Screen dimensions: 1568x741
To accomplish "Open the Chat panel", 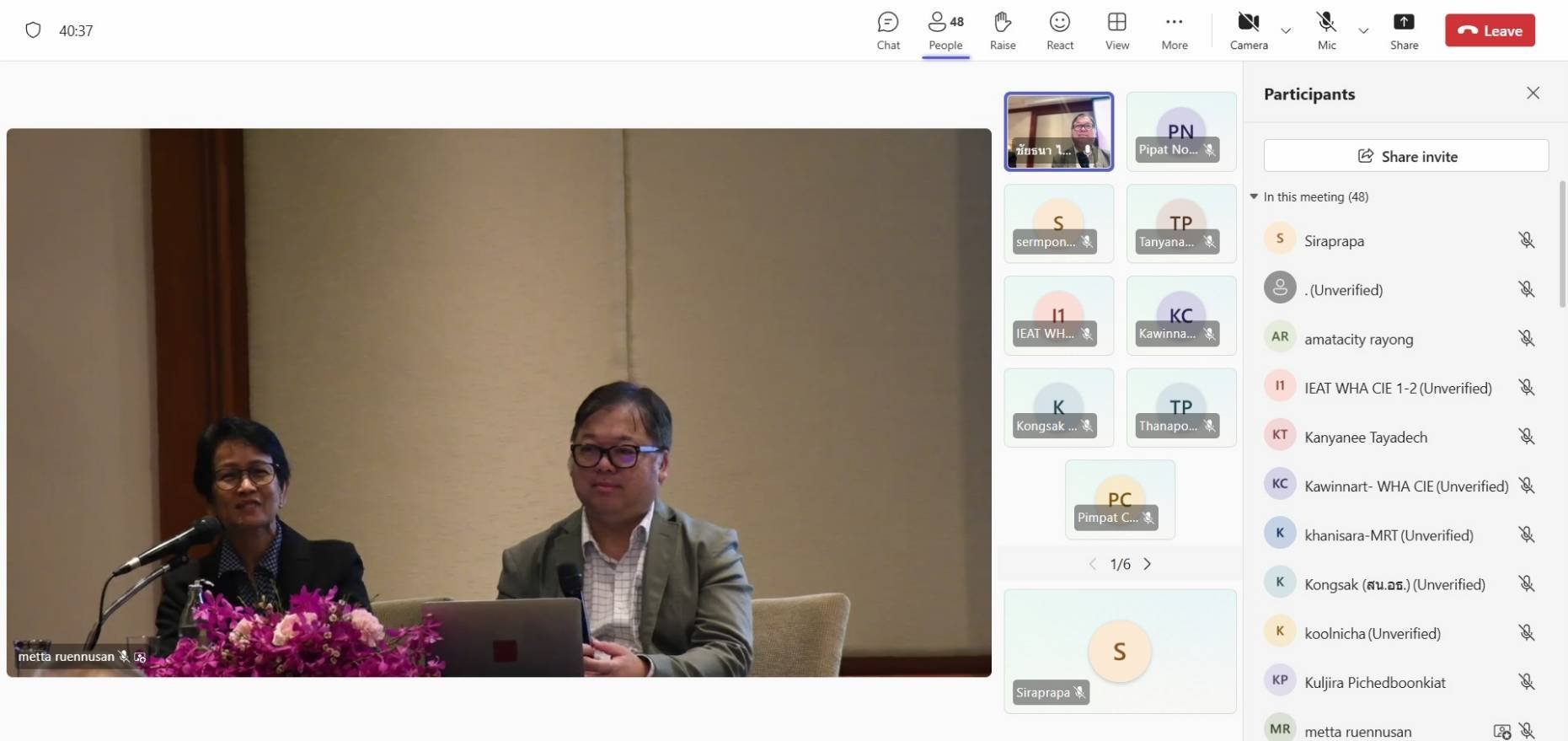I will pyautogui.click(x=888, y=30).
